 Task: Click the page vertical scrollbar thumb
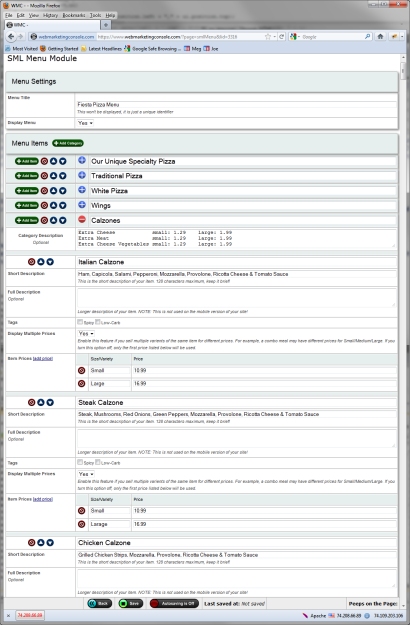tap(404, 71)
